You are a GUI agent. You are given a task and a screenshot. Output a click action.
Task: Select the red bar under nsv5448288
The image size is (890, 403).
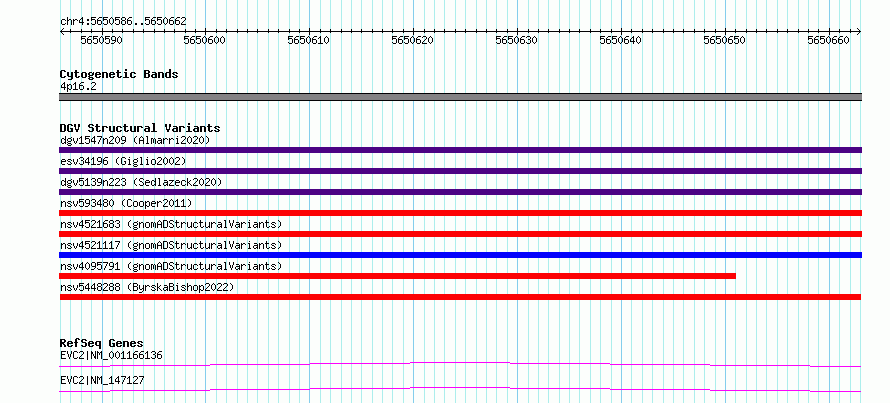tap(460, 297)
